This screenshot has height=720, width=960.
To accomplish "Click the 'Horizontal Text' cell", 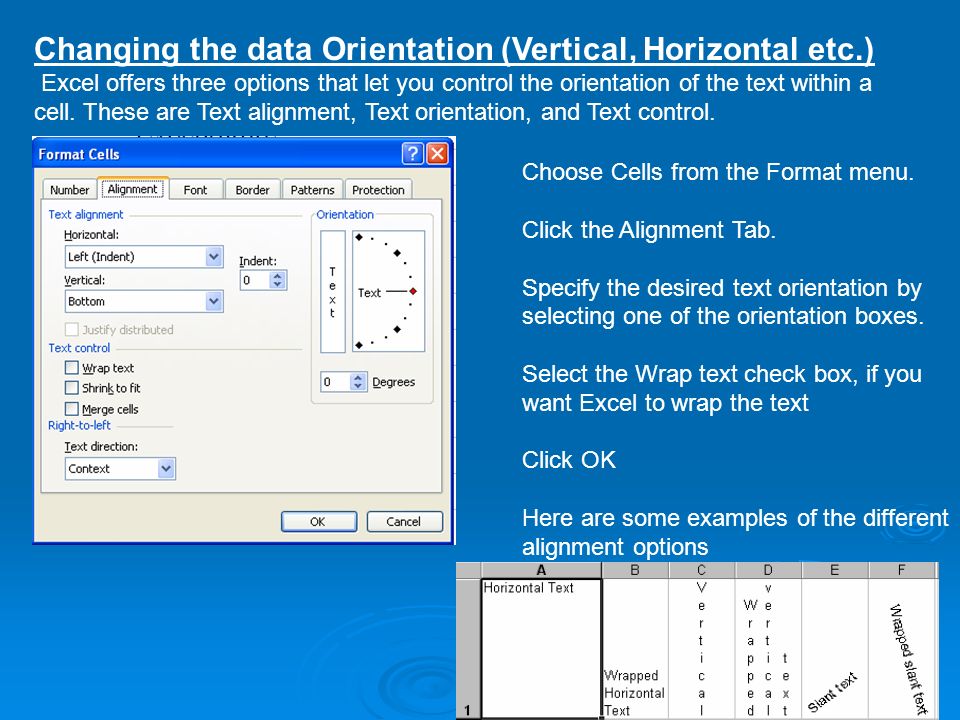I will pos(541,648).
